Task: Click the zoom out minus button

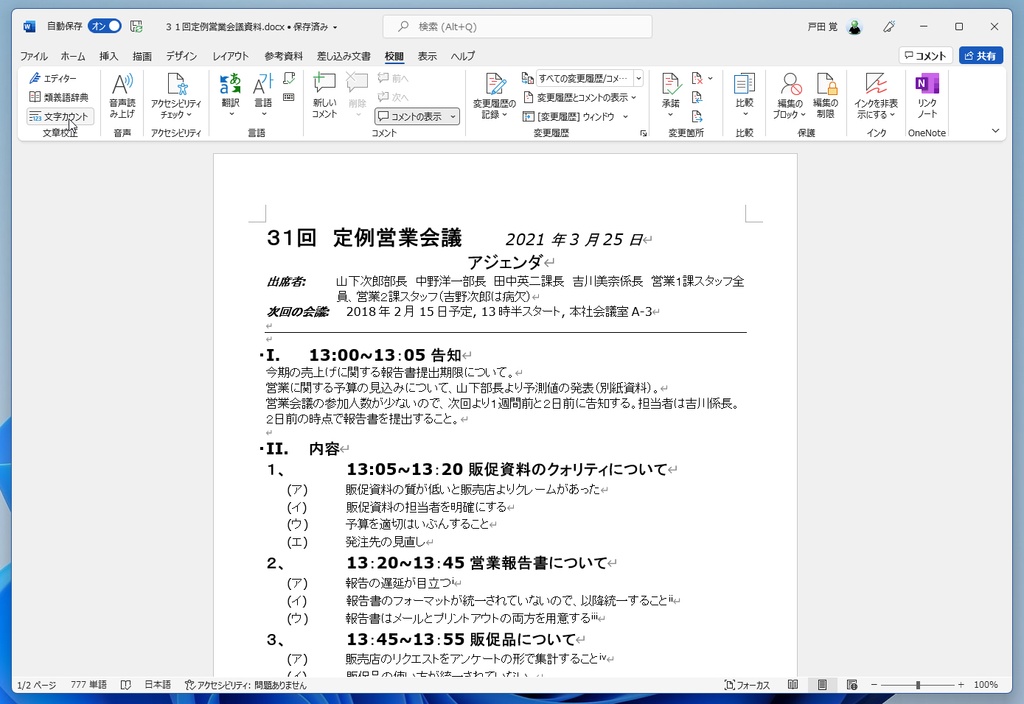Action: point(874,685)
